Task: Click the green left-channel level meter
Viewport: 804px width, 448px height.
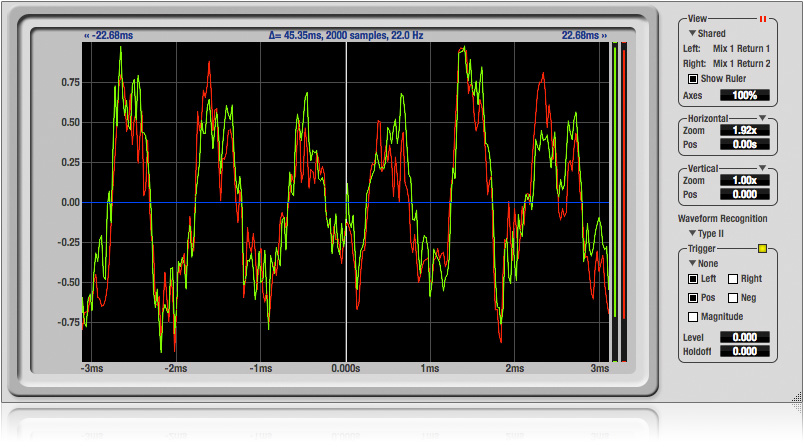Action: [615, 202]
